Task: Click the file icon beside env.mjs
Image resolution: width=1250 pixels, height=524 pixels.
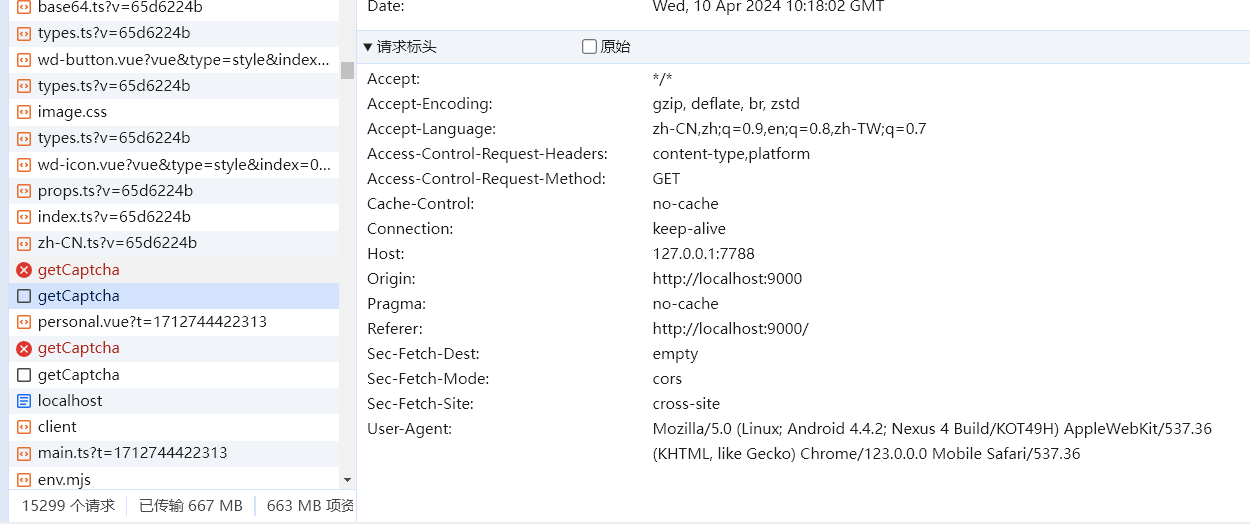Action: (x=24, y=480)
